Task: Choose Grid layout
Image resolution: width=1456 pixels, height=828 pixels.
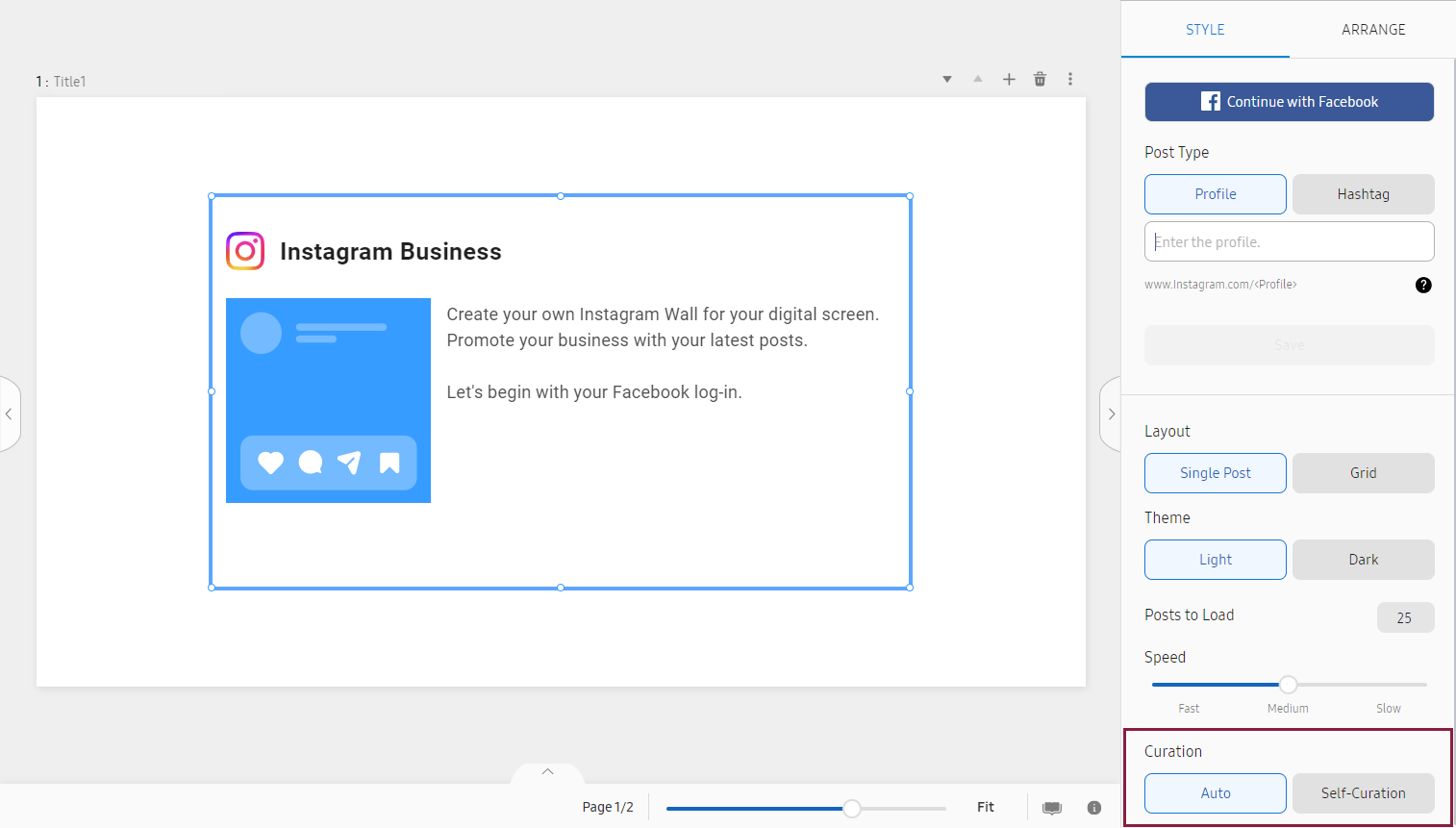Action: point(1364,473)
